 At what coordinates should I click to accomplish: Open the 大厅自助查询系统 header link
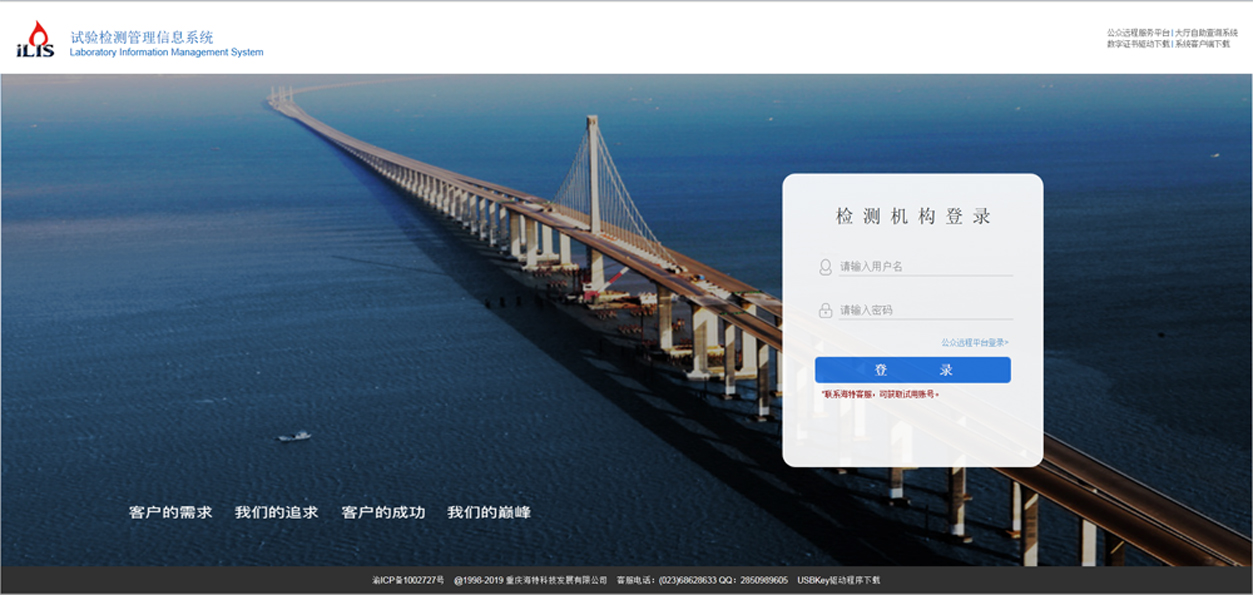[x=1206, y=33]
